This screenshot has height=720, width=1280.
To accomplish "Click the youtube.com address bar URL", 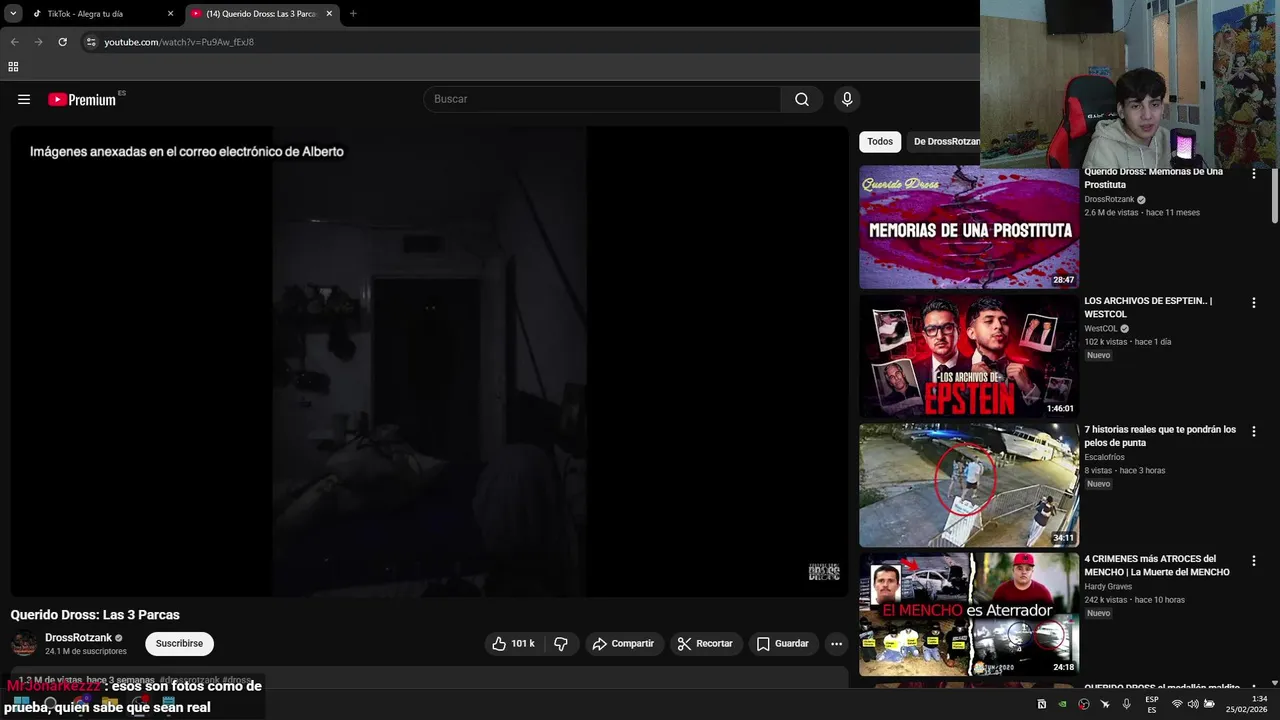I will coord(179,42).
